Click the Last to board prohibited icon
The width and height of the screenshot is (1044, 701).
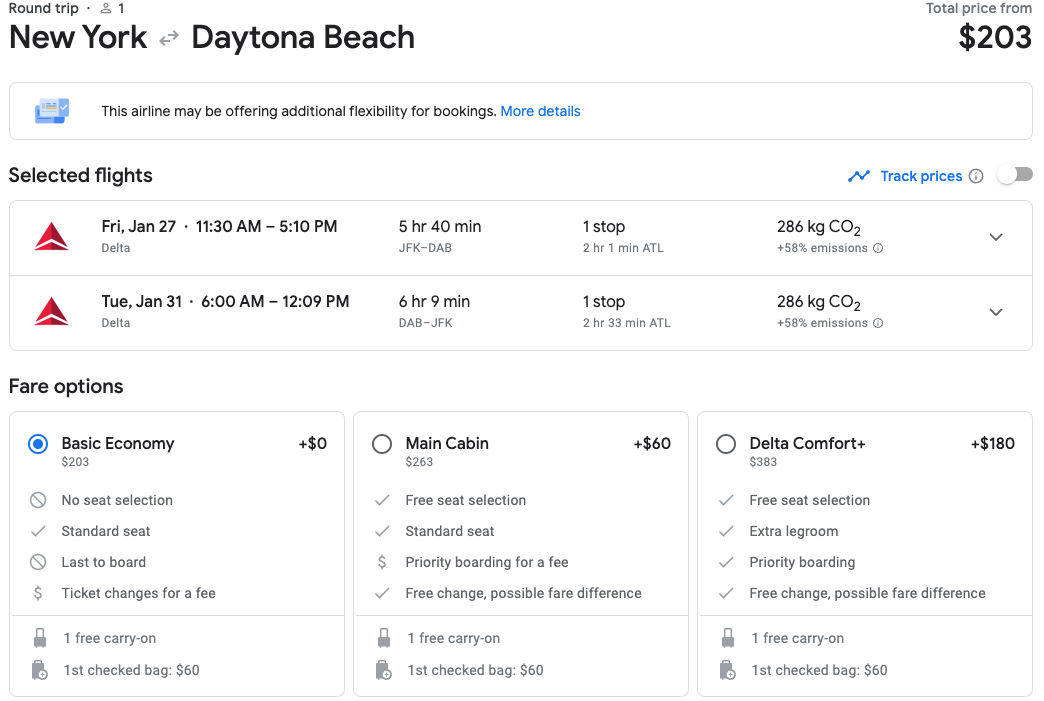pos(38,562)
